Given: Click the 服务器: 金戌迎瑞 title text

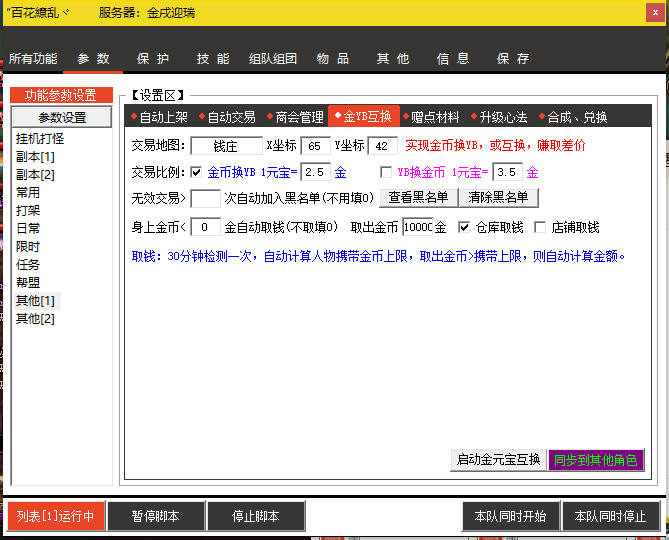Looking at the screenshot, I should tap(147, 12).
